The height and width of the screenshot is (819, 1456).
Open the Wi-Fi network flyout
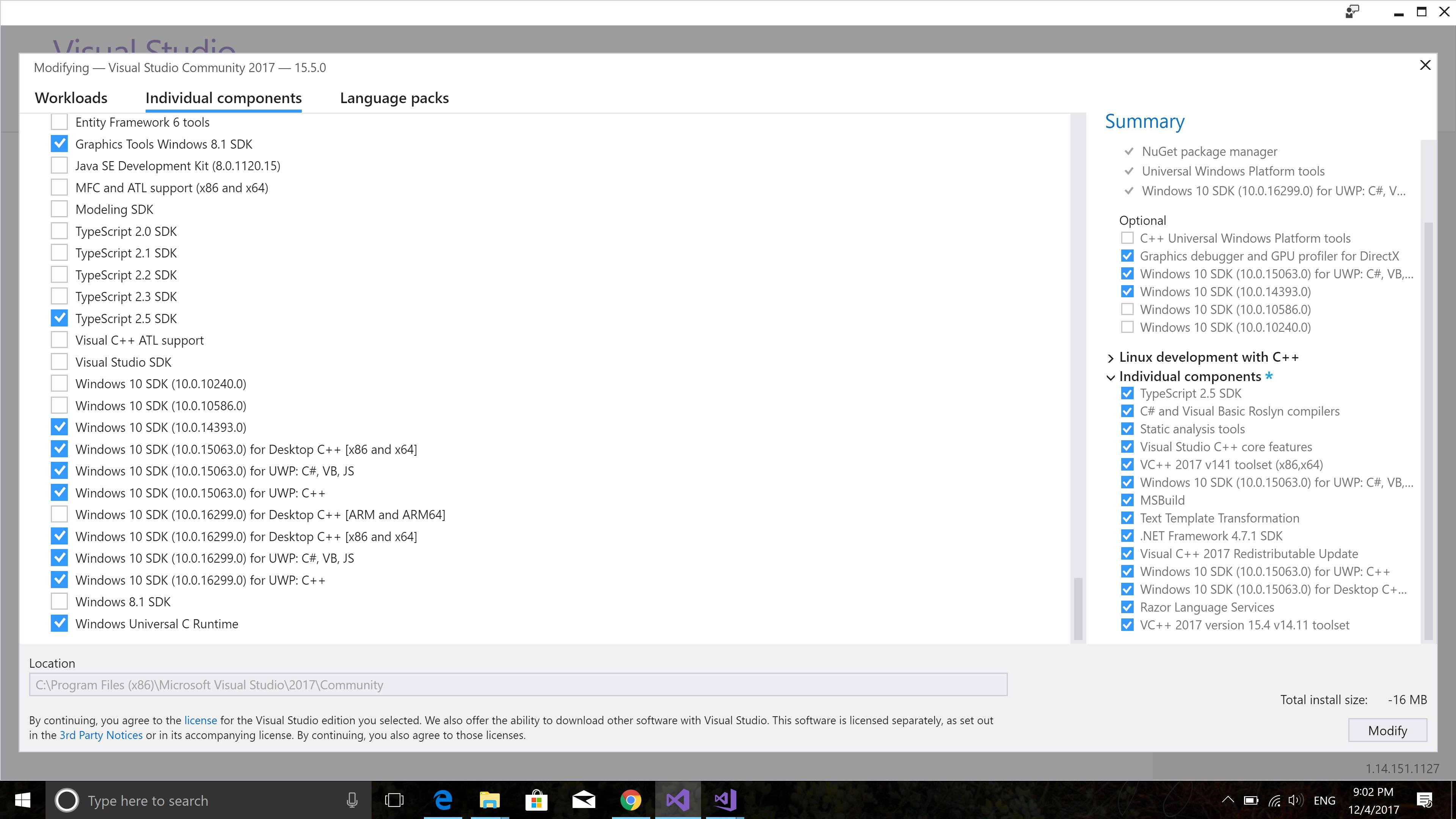tap(1274, 800)
